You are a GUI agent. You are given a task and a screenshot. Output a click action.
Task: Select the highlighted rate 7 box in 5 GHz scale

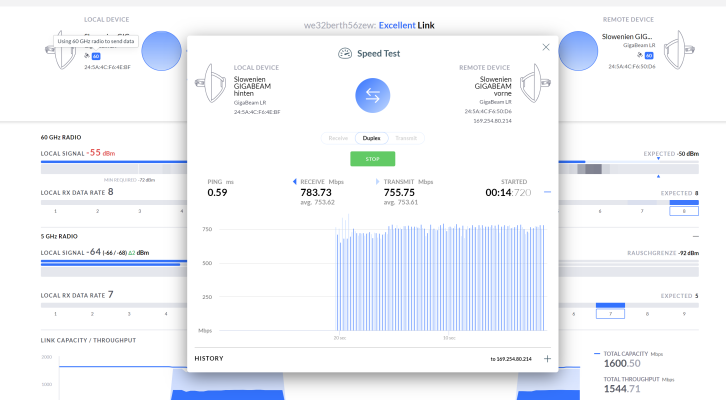coord(610,312)
